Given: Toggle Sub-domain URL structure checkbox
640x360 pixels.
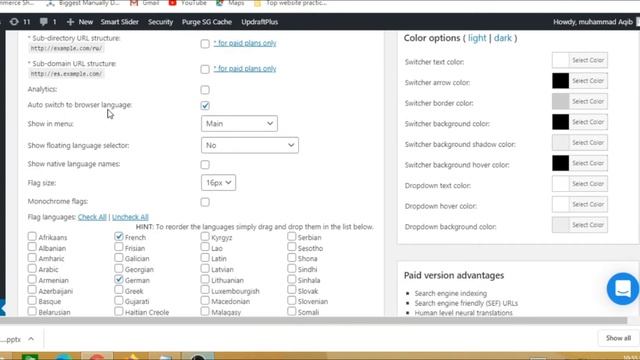Looking at the screenshot, I should coord(205,69).
